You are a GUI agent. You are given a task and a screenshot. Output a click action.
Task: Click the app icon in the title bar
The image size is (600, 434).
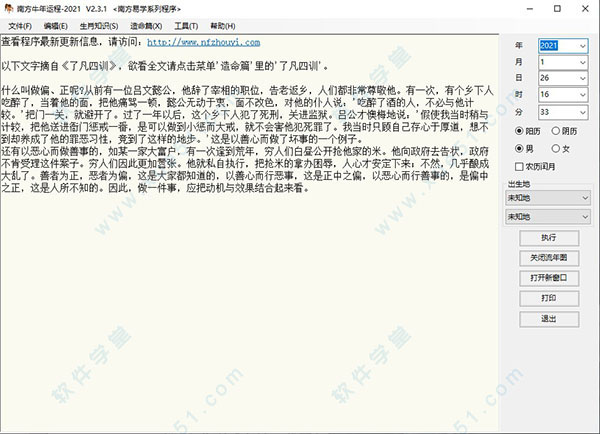[x=9, y=8]
